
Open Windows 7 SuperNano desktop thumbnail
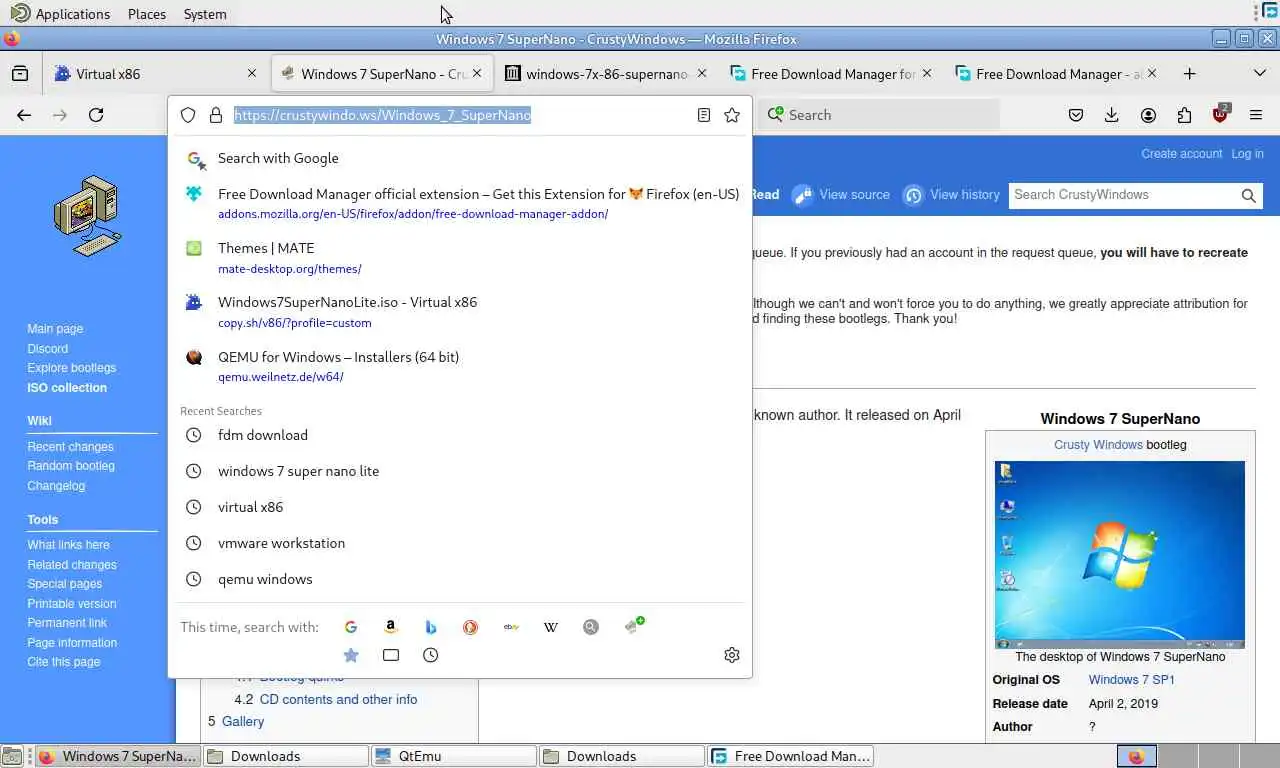point(1120,554)
